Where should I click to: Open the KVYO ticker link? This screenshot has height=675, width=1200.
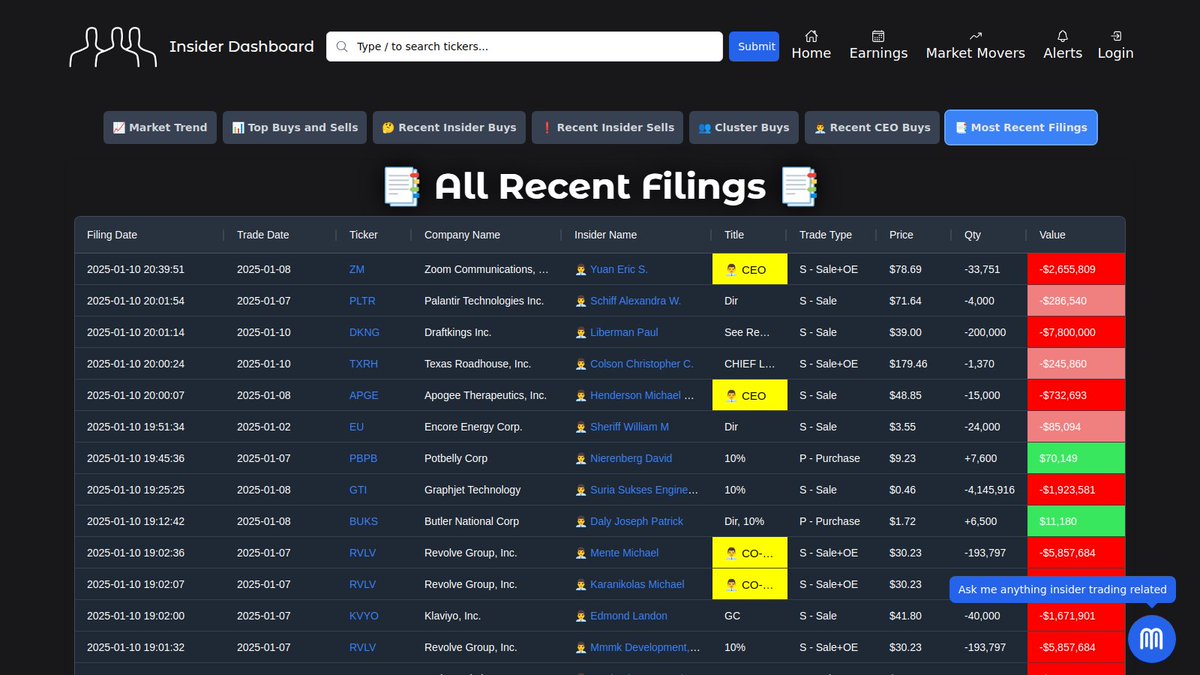pos(364,616)
